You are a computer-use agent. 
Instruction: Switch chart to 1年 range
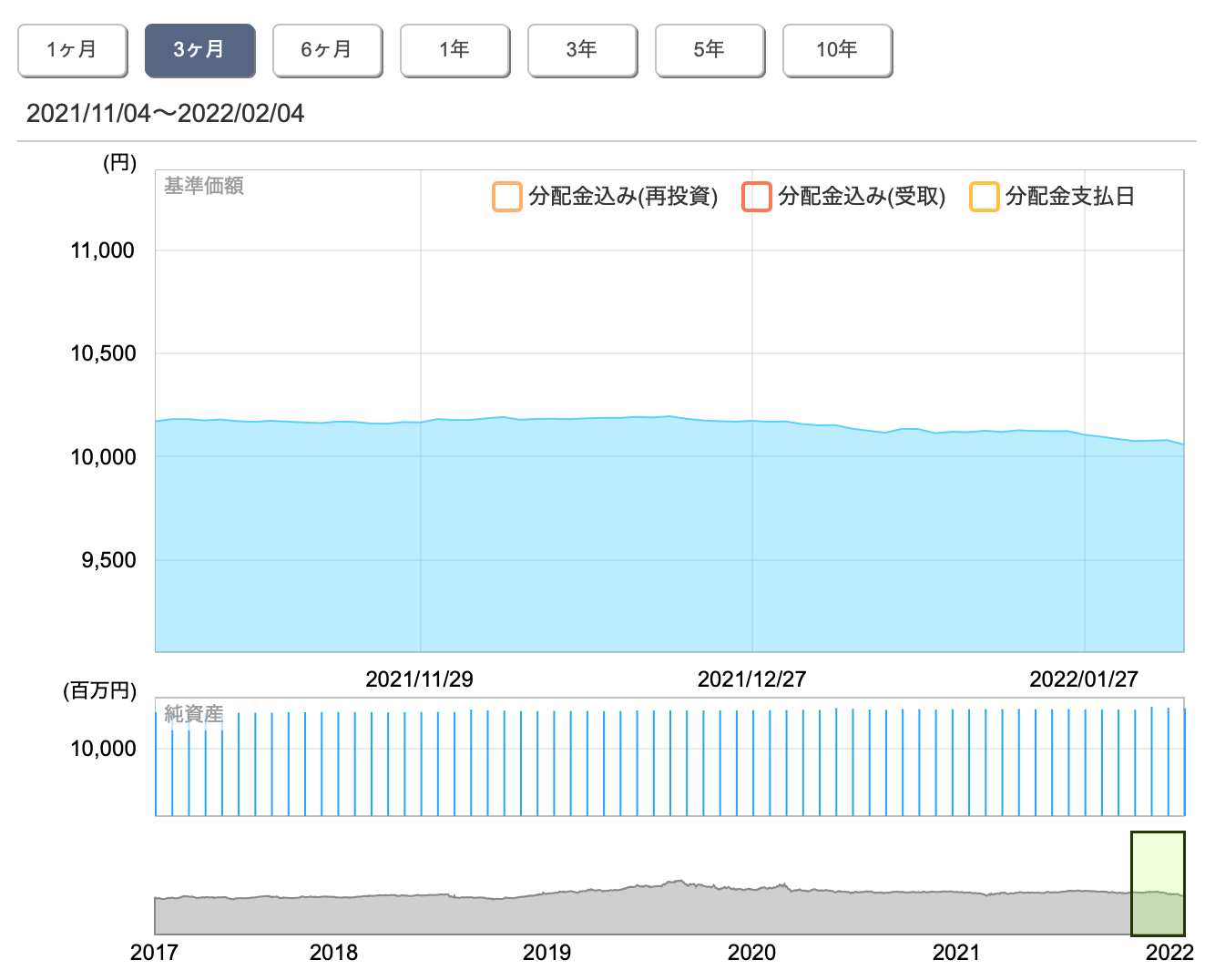tap(454, 50)
